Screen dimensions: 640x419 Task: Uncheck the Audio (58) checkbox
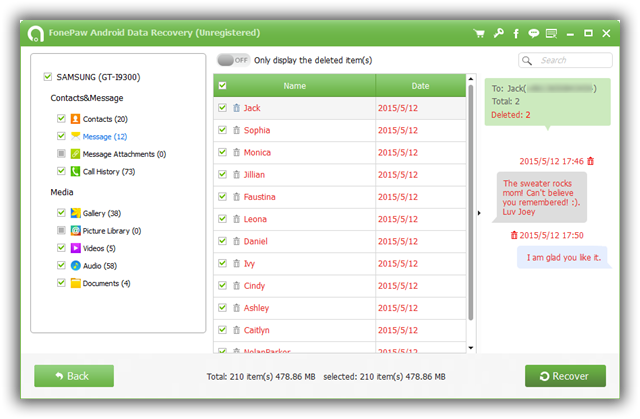(61, 265)
